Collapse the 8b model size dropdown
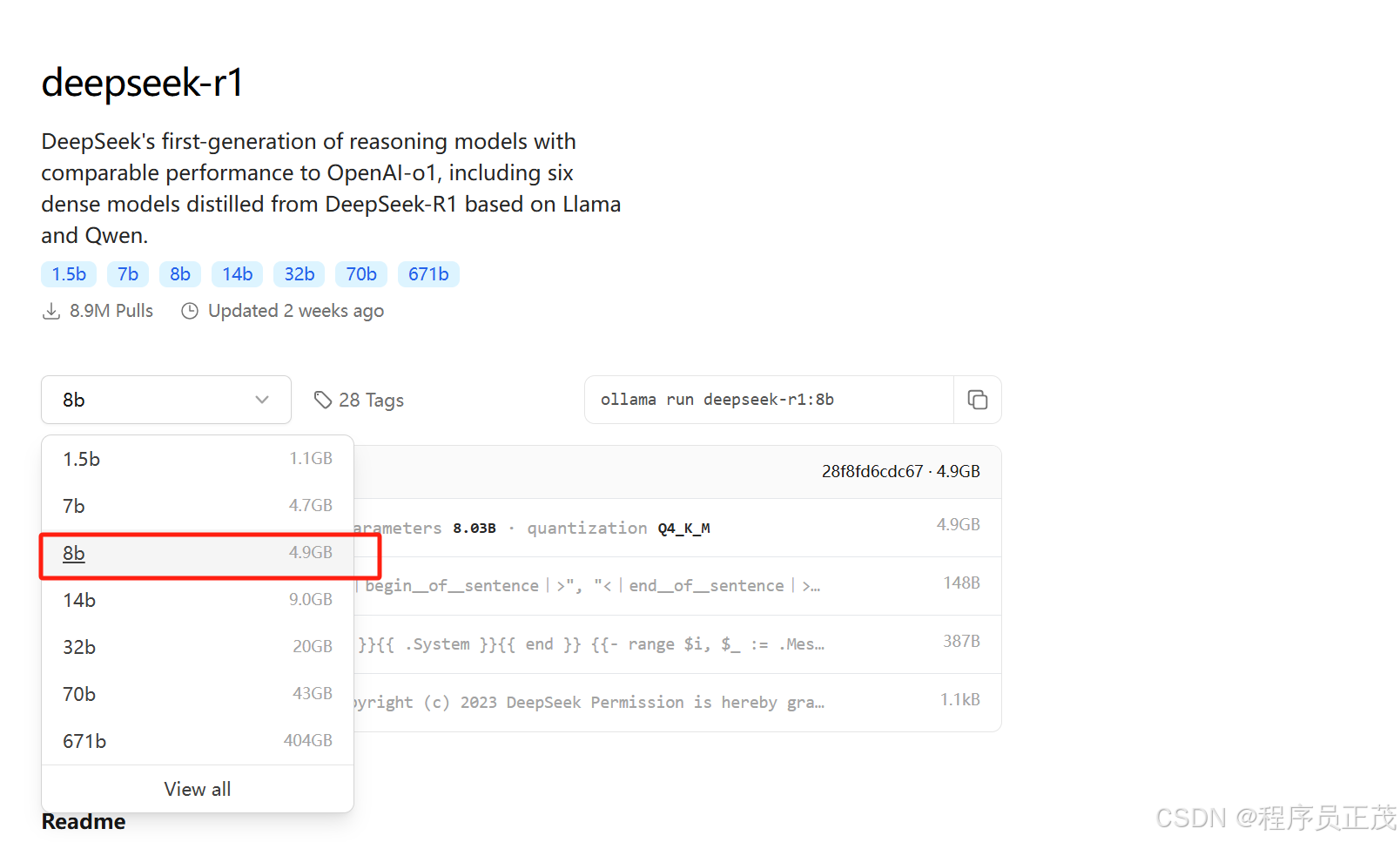This screenshot has width=1400, height=842. point(166,400)
